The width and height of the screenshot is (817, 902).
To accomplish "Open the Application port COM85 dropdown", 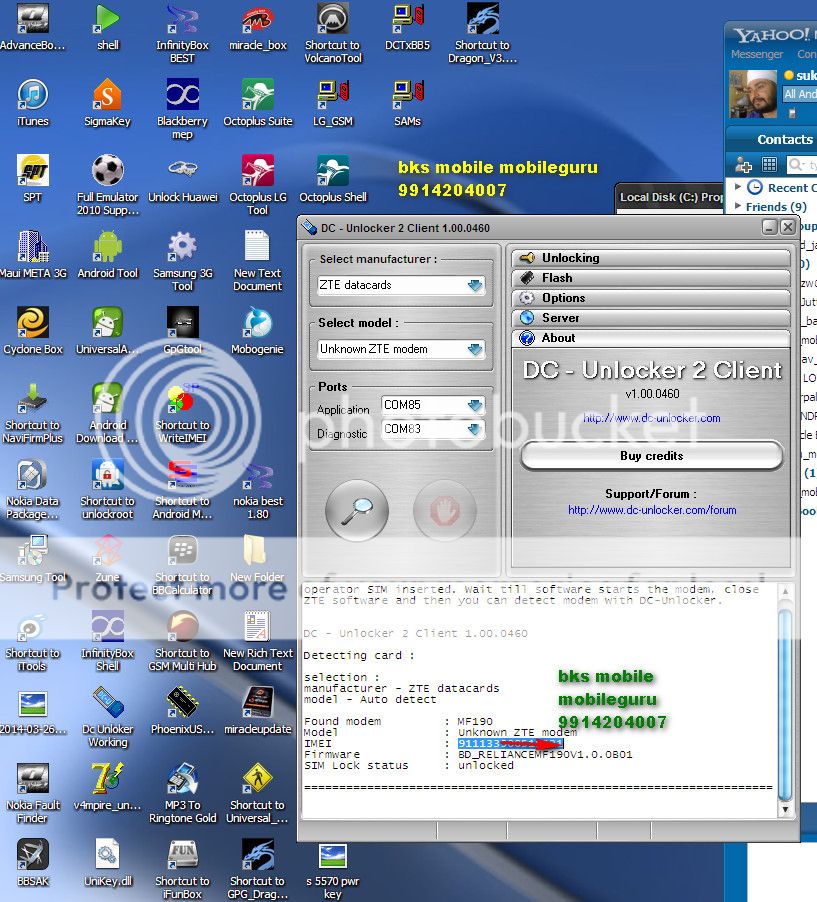I will pos(433,405).
